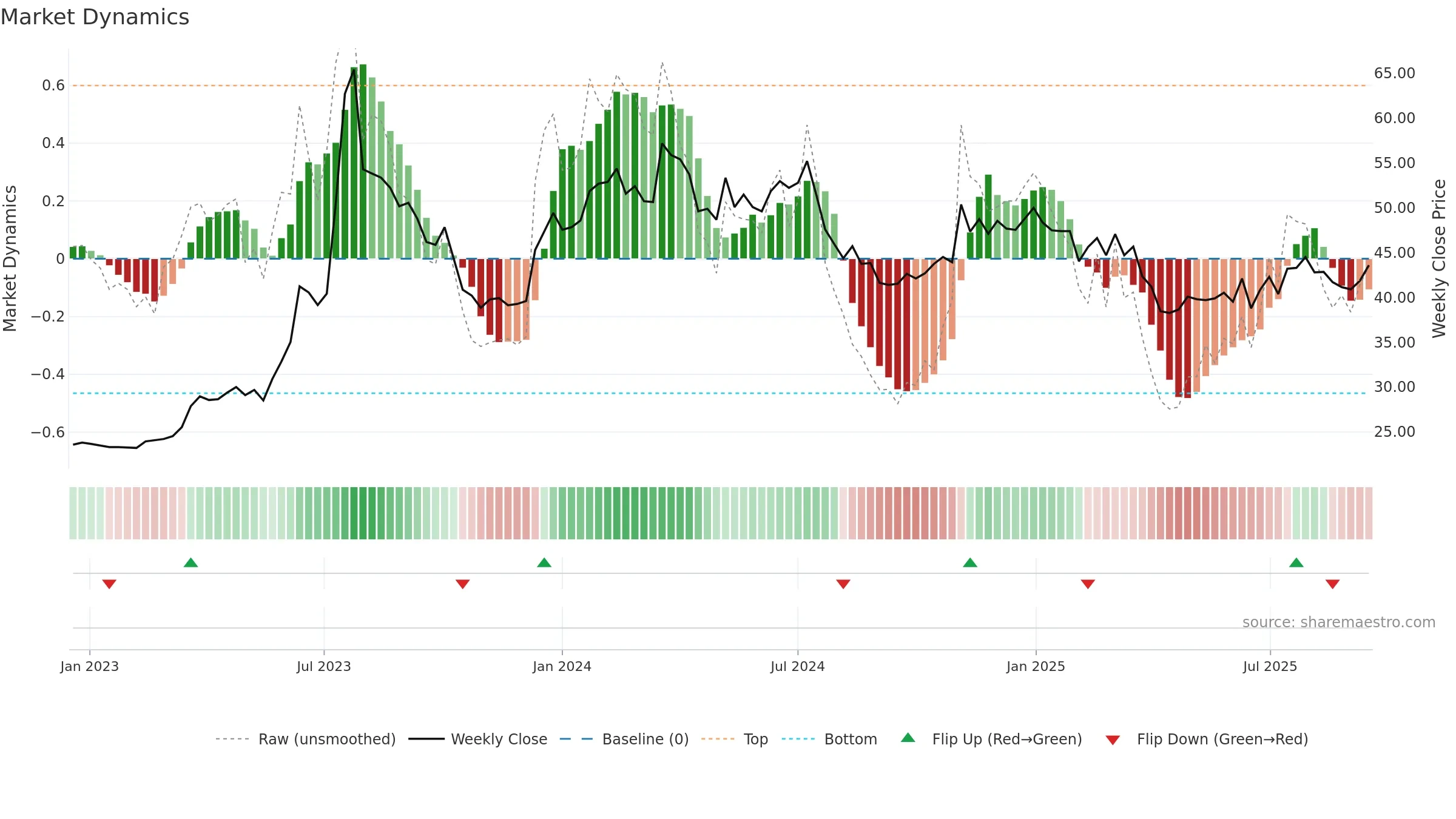
Task: Click the tallest green bar near Jul 2023
Action: click(x=363, y=161)
